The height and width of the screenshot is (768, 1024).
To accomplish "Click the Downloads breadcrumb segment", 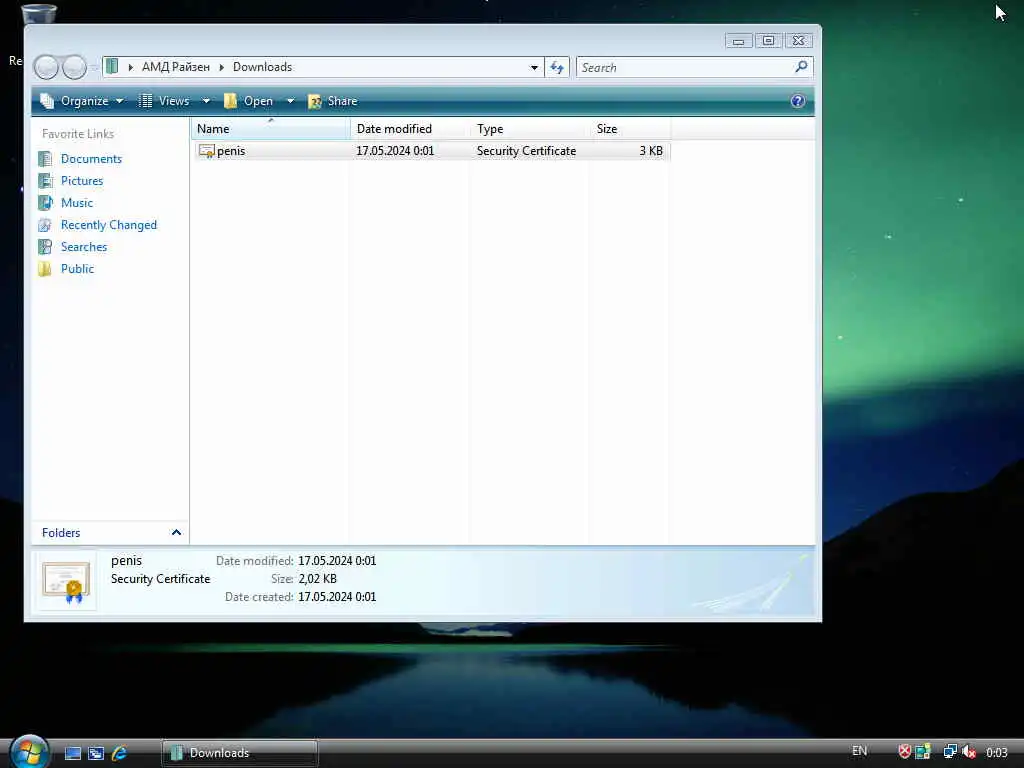I will click(263, 67).
